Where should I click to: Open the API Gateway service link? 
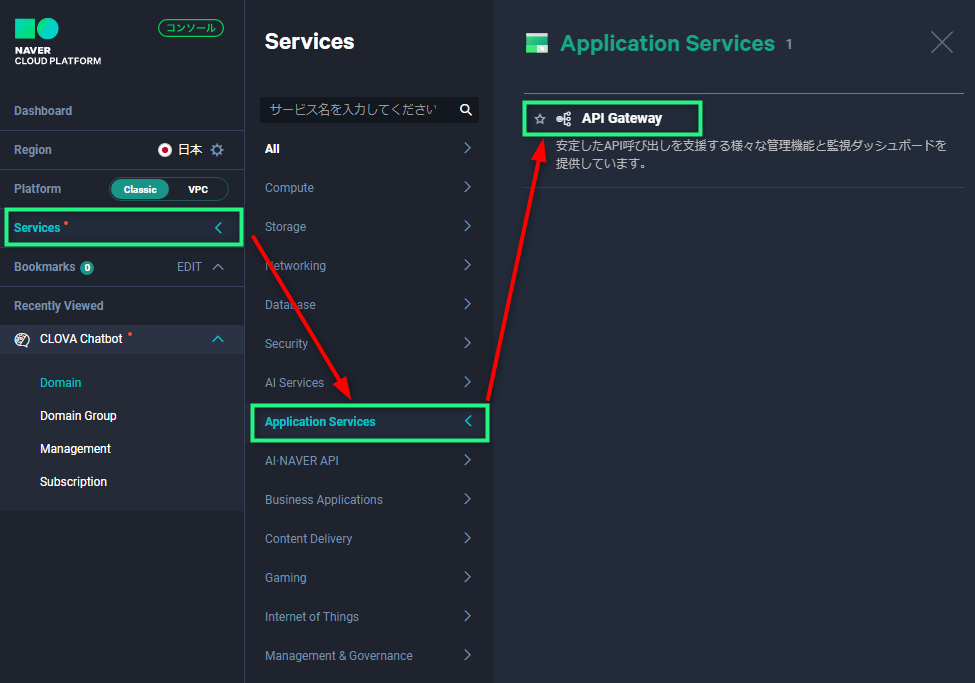tap(621, 119)
